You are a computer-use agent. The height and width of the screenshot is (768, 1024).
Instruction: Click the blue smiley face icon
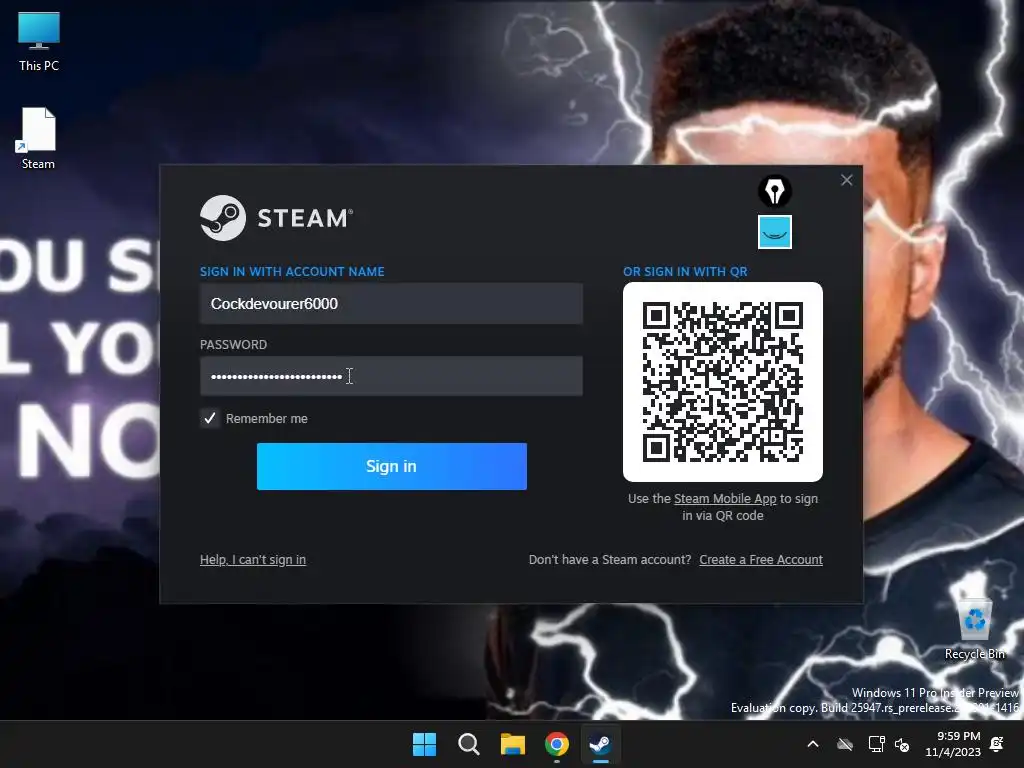click(x=775, y=232)
